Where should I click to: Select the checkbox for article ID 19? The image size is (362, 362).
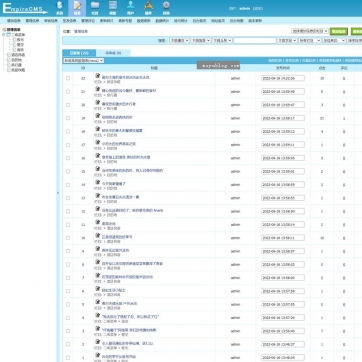pyautogui.click(x=68, y=118)
